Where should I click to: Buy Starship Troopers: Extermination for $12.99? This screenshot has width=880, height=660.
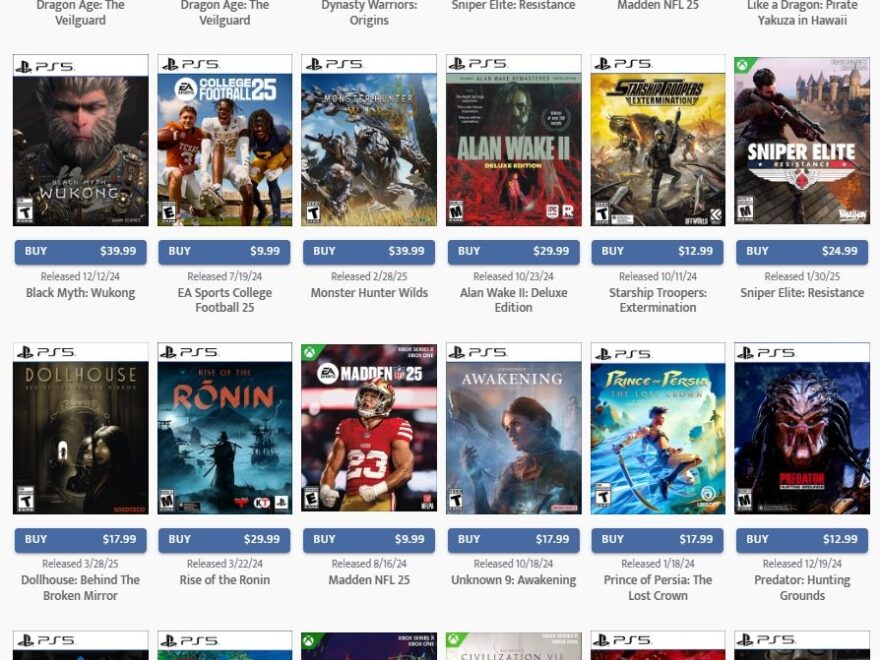click(657, 251)
